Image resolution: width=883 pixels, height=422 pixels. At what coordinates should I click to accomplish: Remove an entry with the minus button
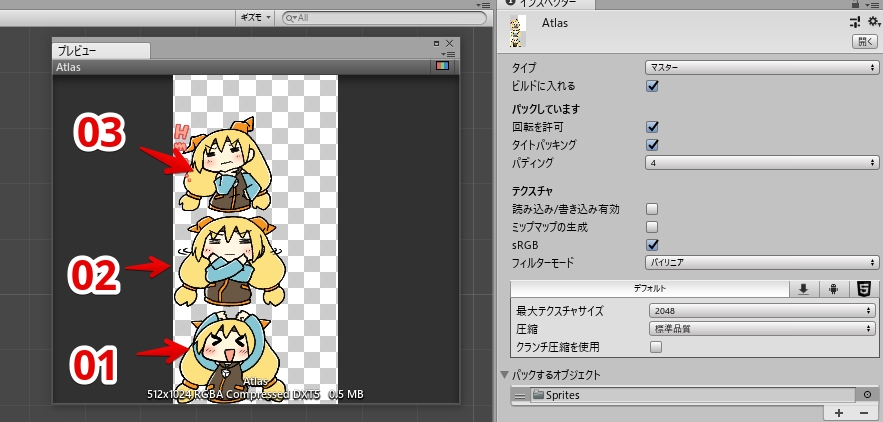tap(864, 413)
